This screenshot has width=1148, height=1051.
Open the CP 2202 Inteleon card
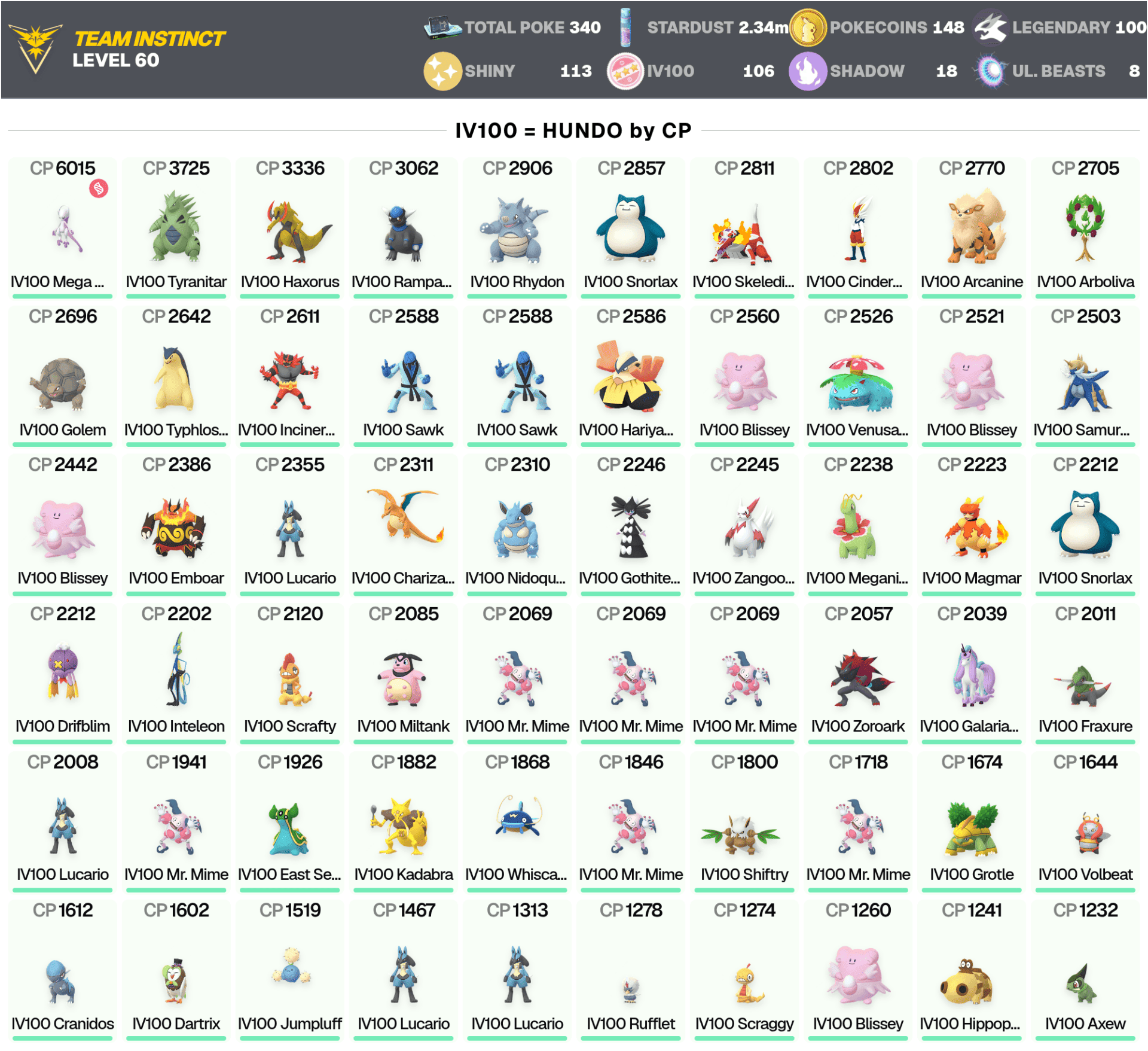pos(176,673)
